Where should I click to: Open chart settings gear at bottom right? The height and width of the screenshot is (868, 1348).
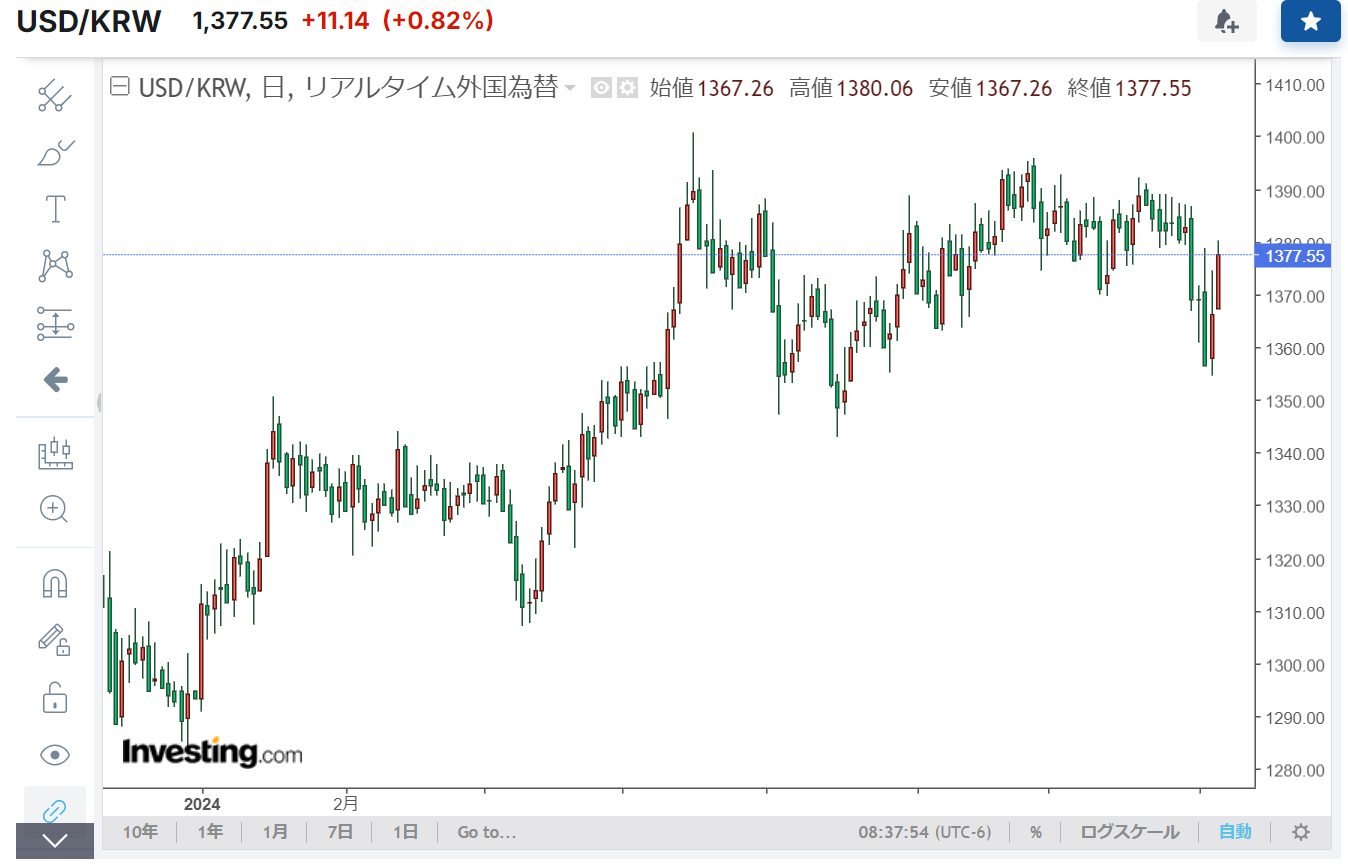point(1300,832)
